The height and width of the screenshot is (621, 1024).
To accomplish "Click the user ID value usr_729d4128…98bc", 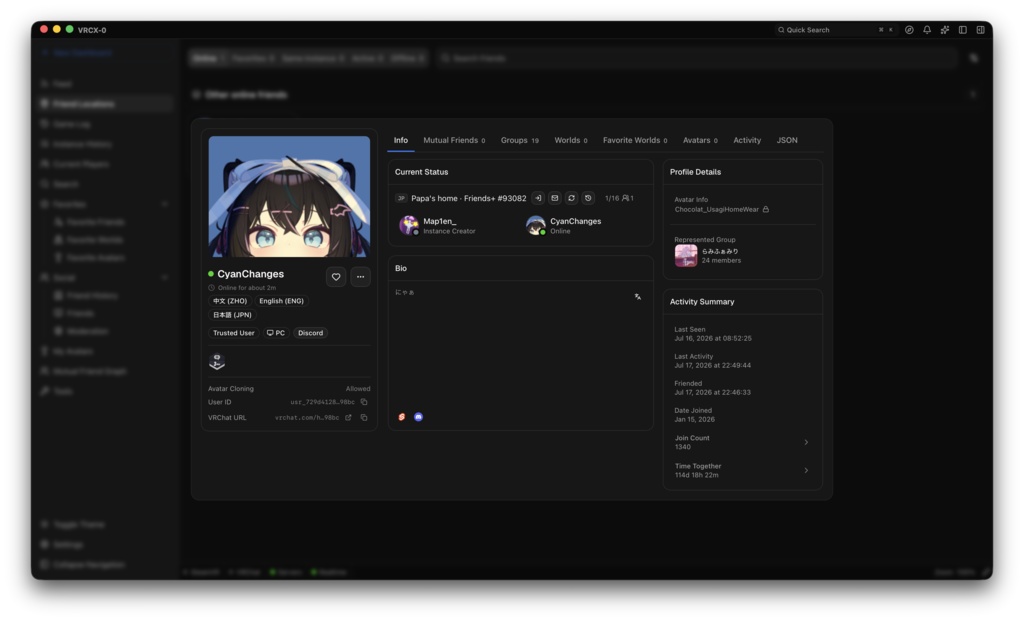I will [x=323, y=402].
